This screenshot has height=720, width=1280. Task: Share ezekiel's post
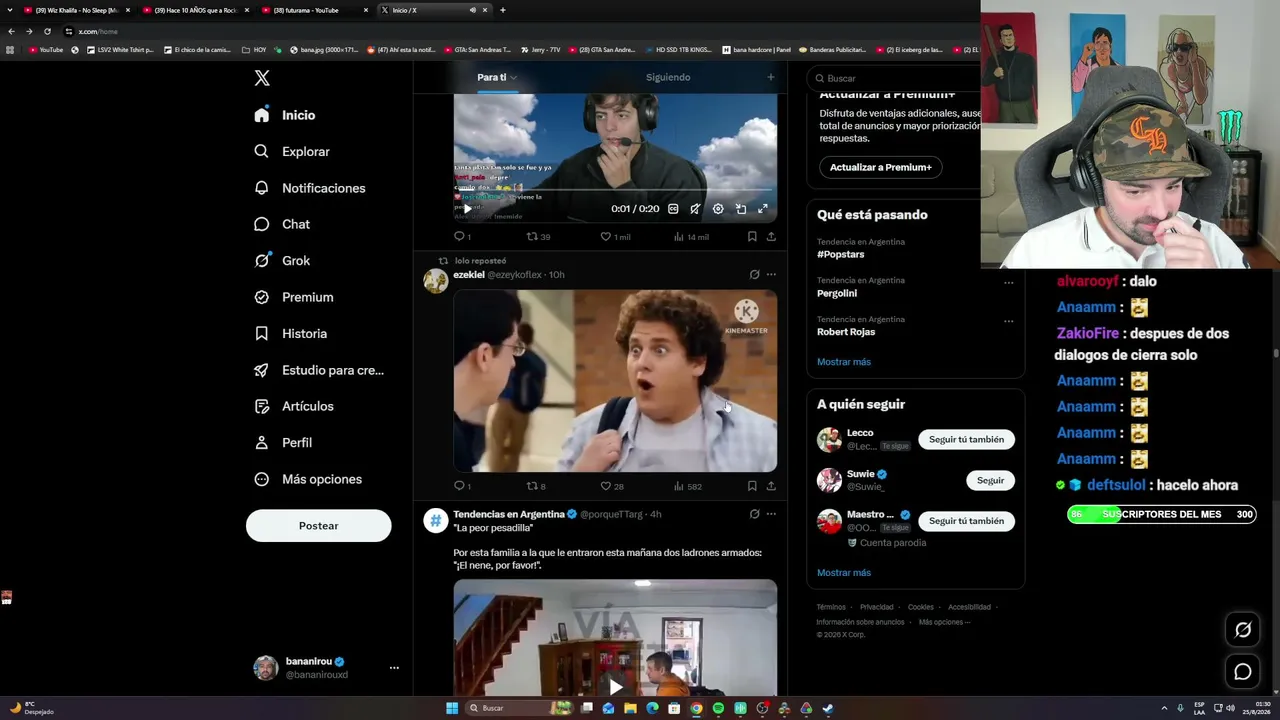coord(771,486)
